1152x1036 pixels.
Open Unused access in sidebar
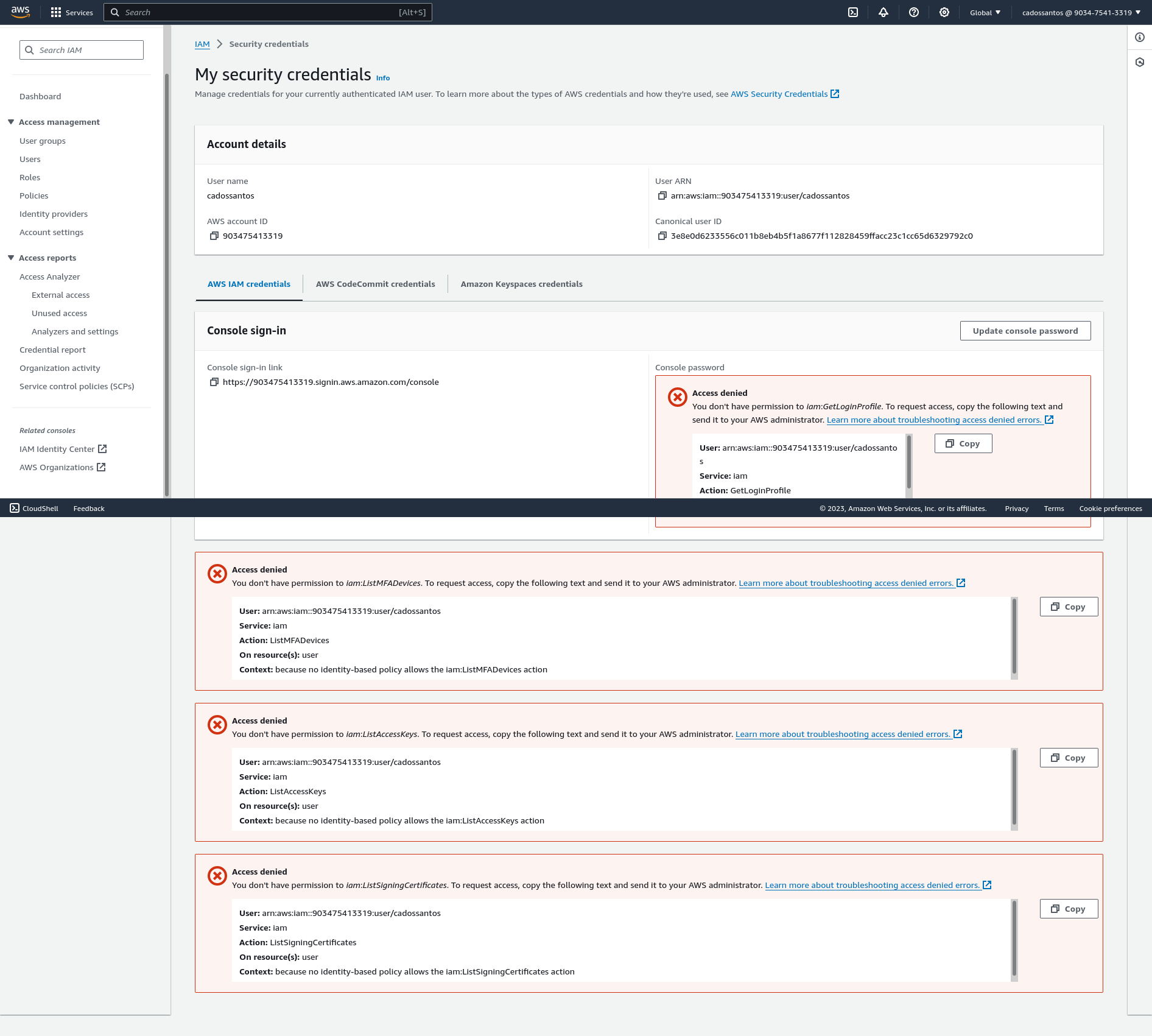point(60,313)
